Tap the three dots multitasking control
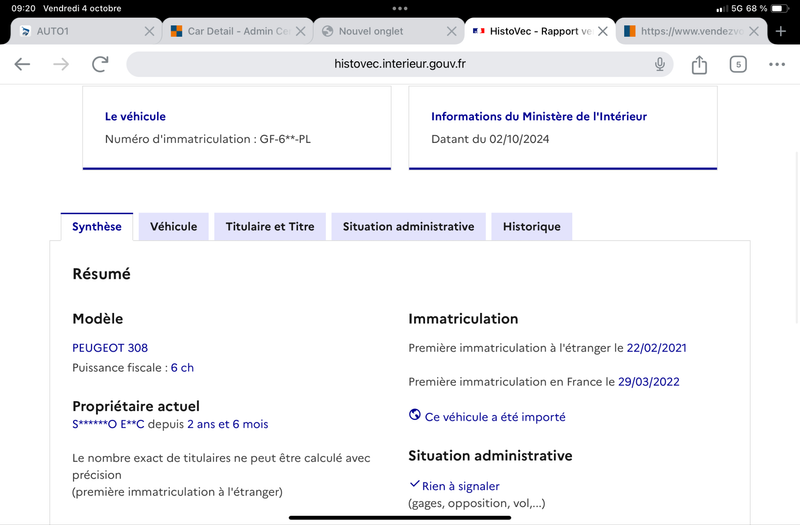Screen dimensions: 800x525 pos(399,9)
